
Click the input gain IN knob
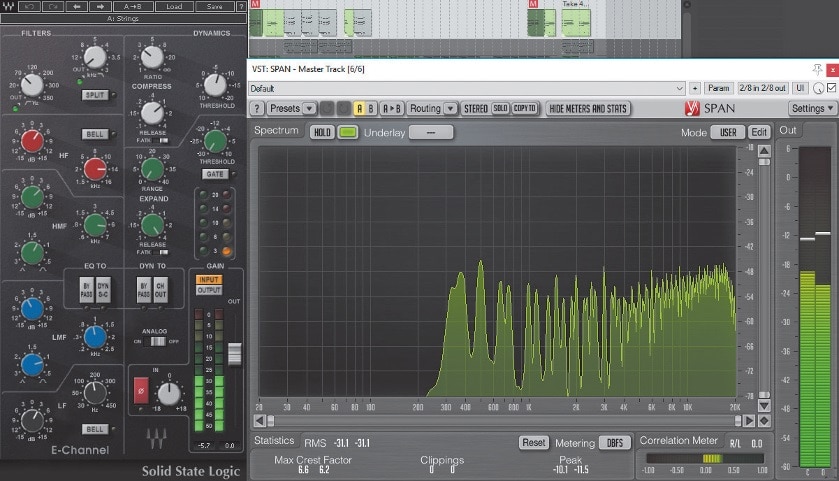coord(169,394)
